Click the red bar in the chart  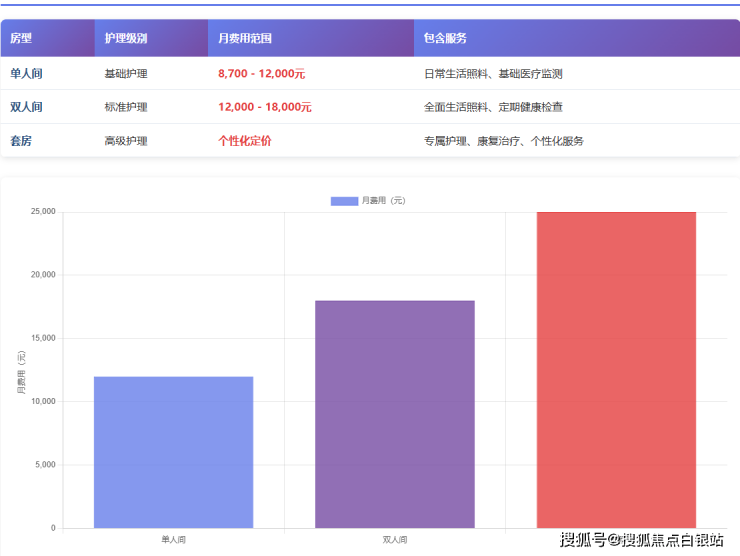point(616,370)
